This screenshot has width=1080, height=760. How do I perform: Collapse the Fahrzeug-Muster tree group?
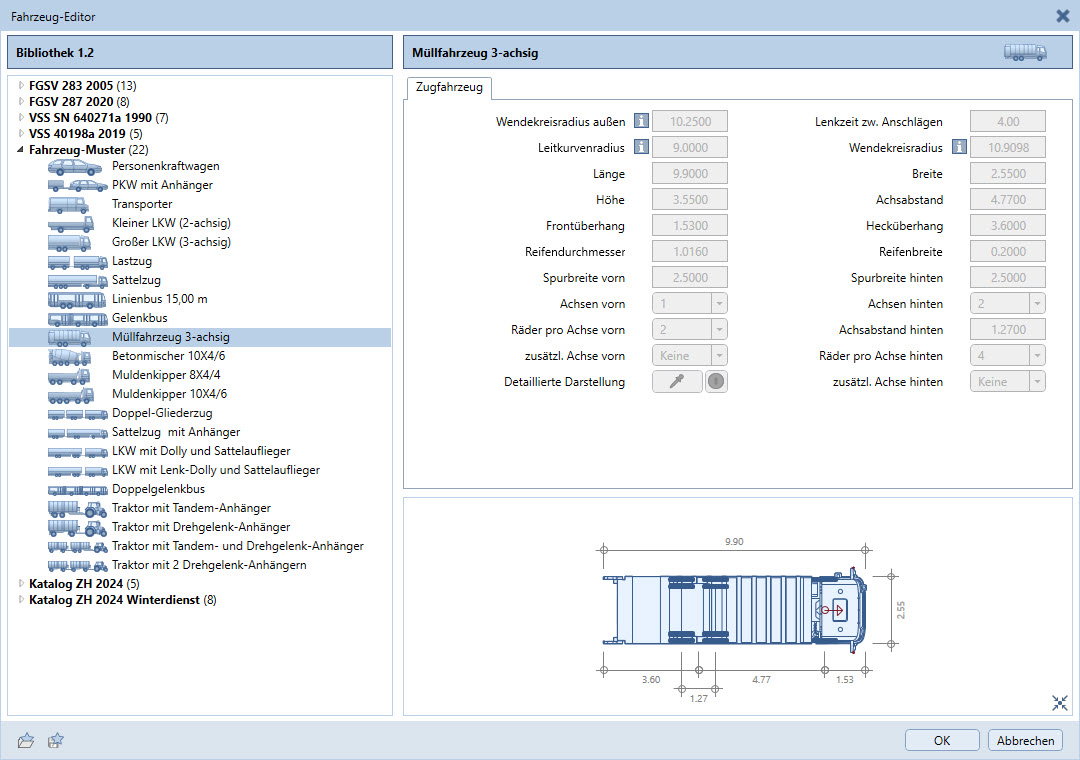pyautogui.click(x=21, y=150)
